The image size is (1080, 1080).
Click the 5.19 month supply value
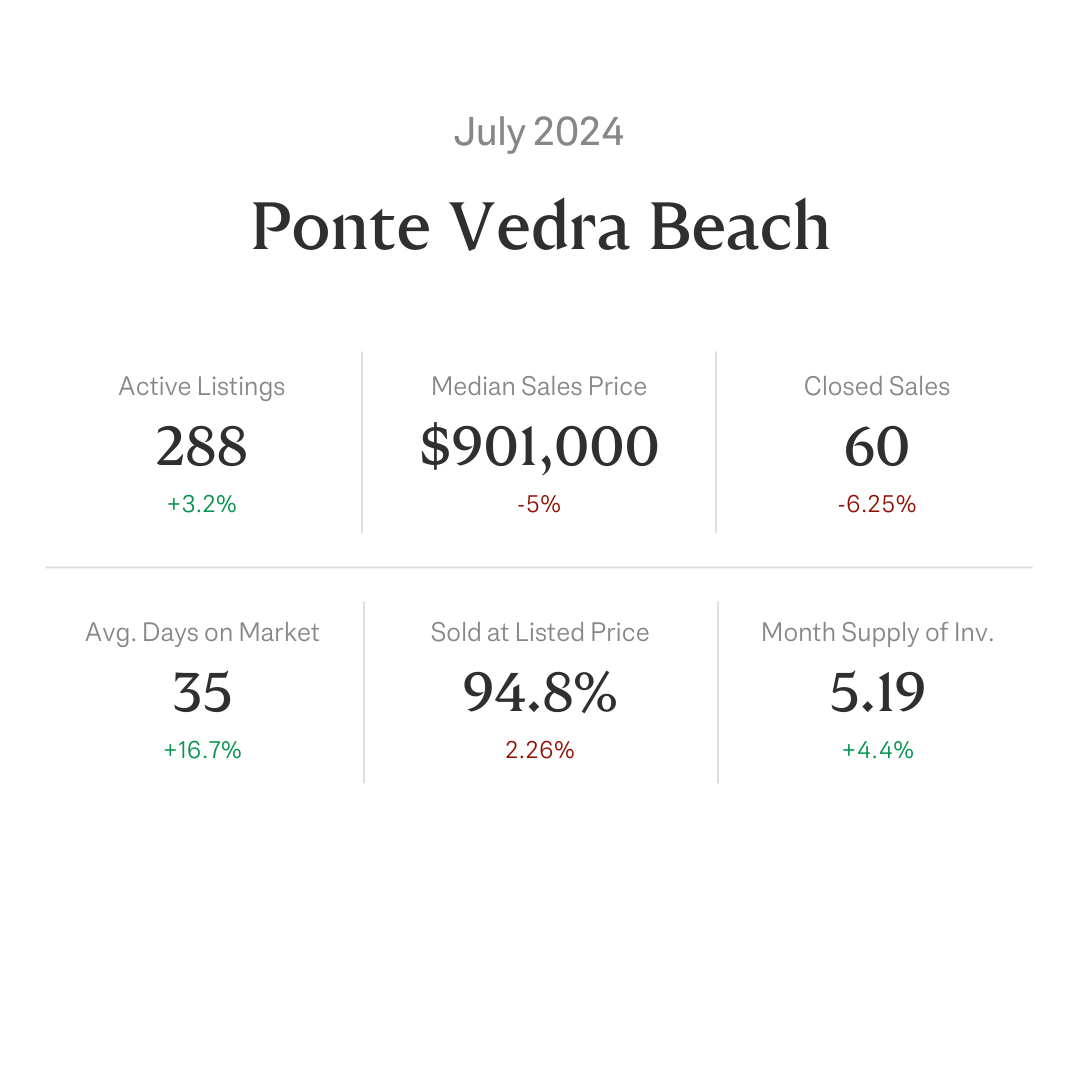point(878,692)
